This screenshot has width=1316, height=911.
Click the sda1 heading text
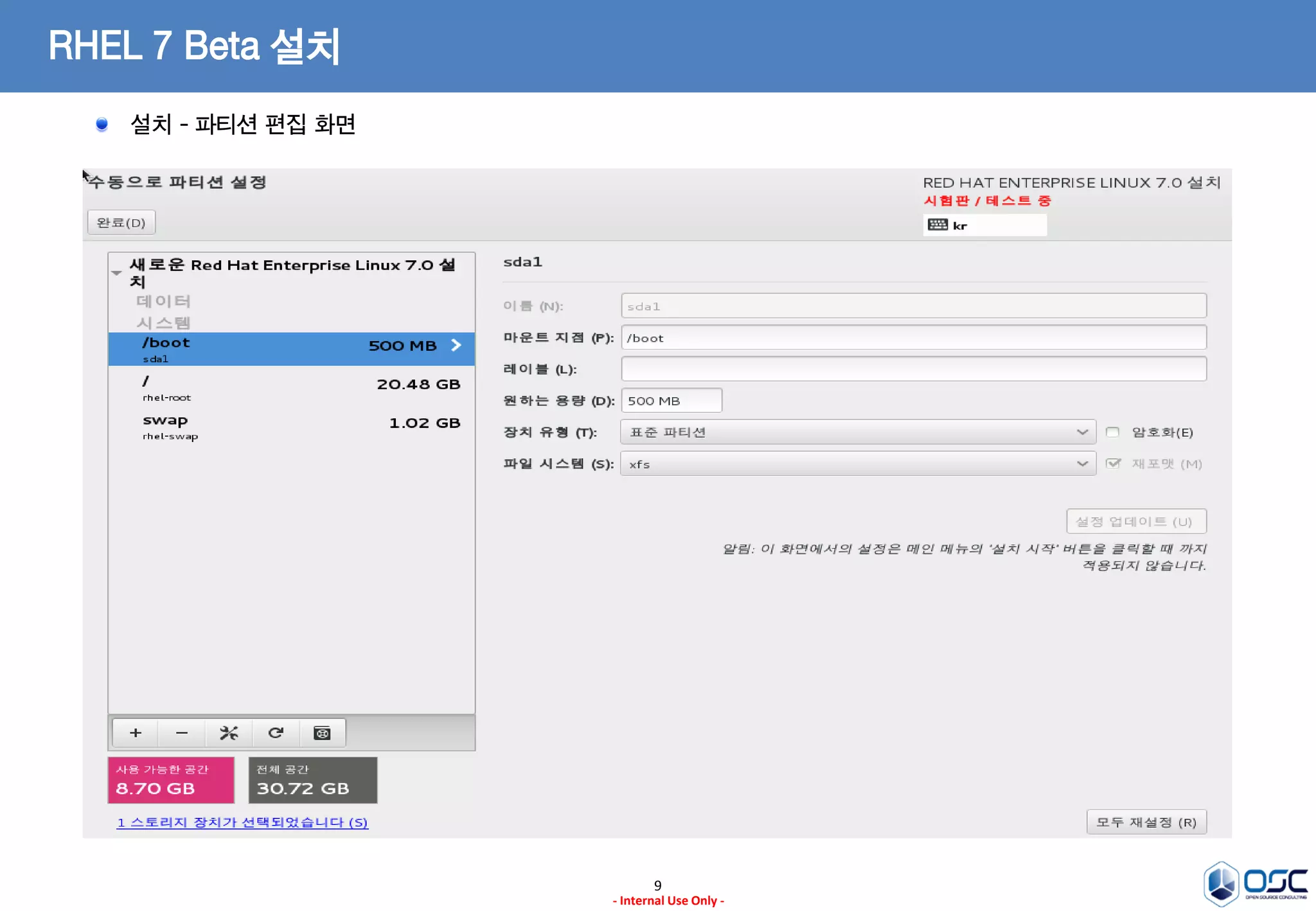(522, 262)
